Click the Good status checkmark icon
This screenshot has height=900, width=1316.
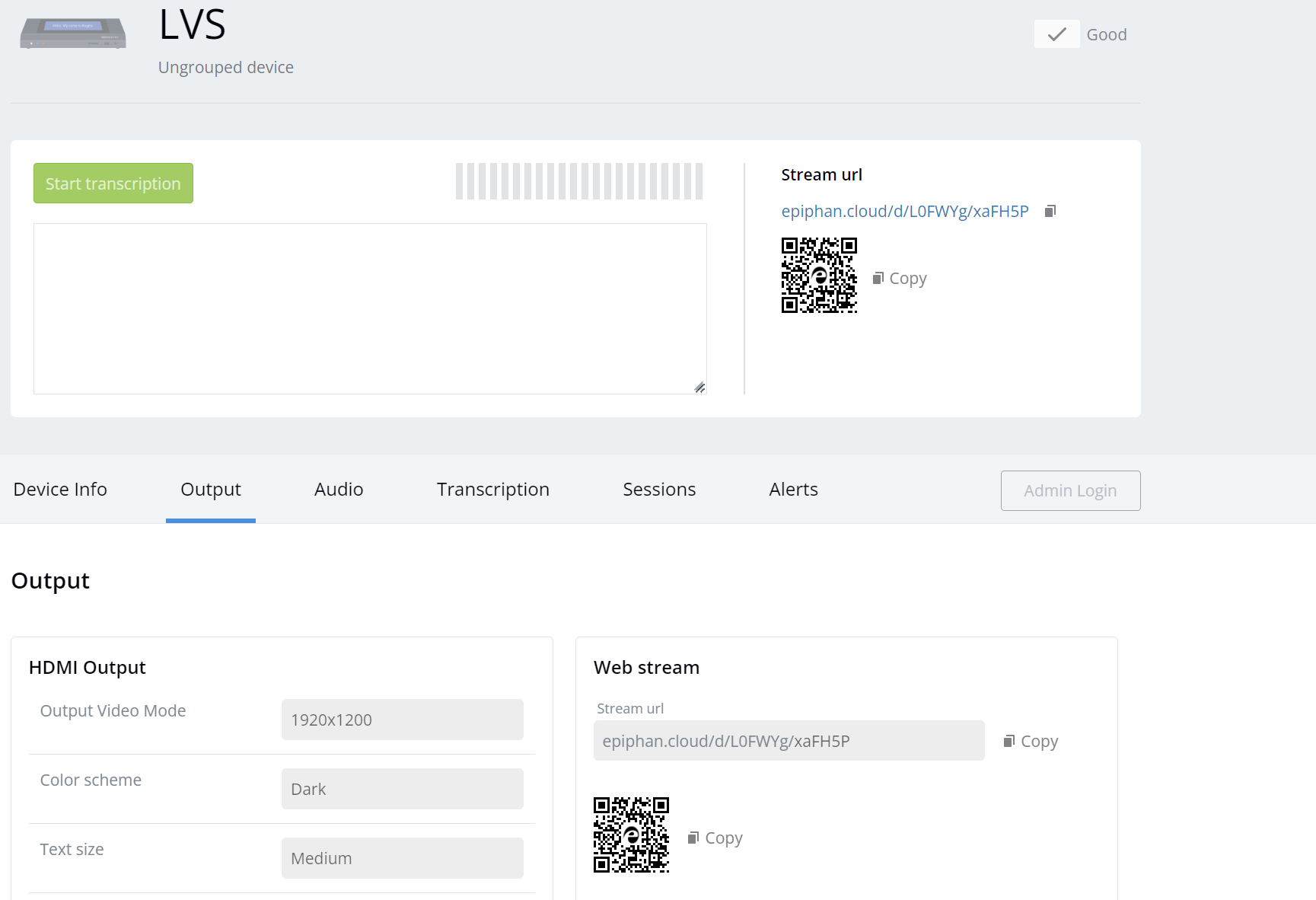[x=1056, y=34]
